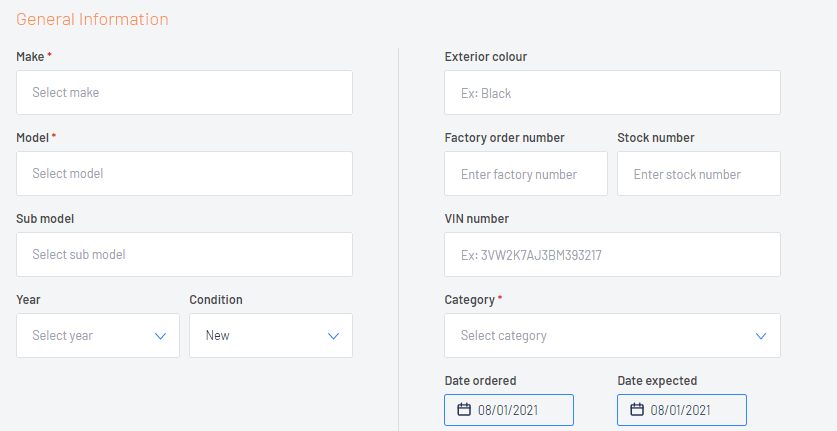Click the Select category chevron arrow
This screenshot has height=431, width=837.
click(761, 336)
